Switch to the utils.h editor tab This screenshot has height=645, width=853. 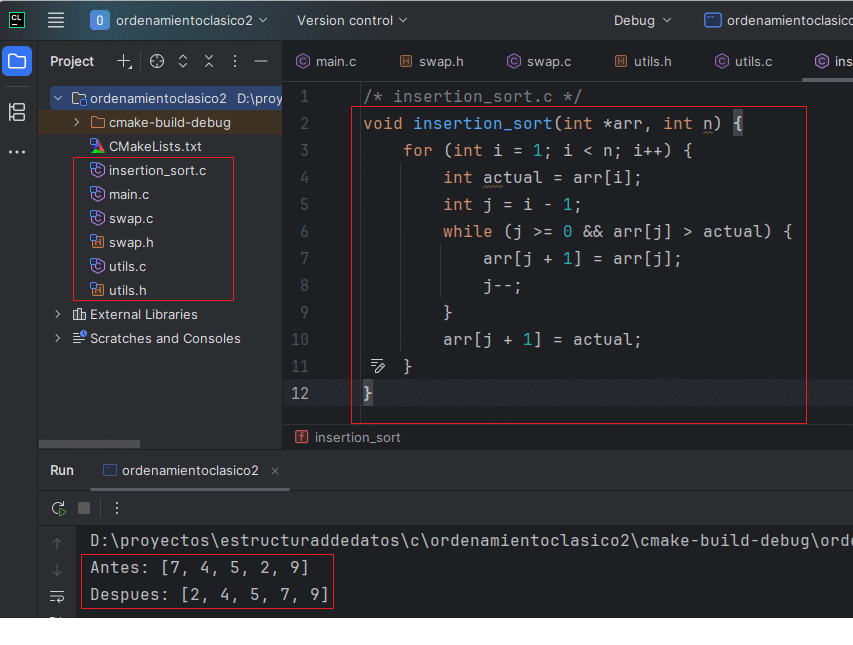click(x=650, y=61)
